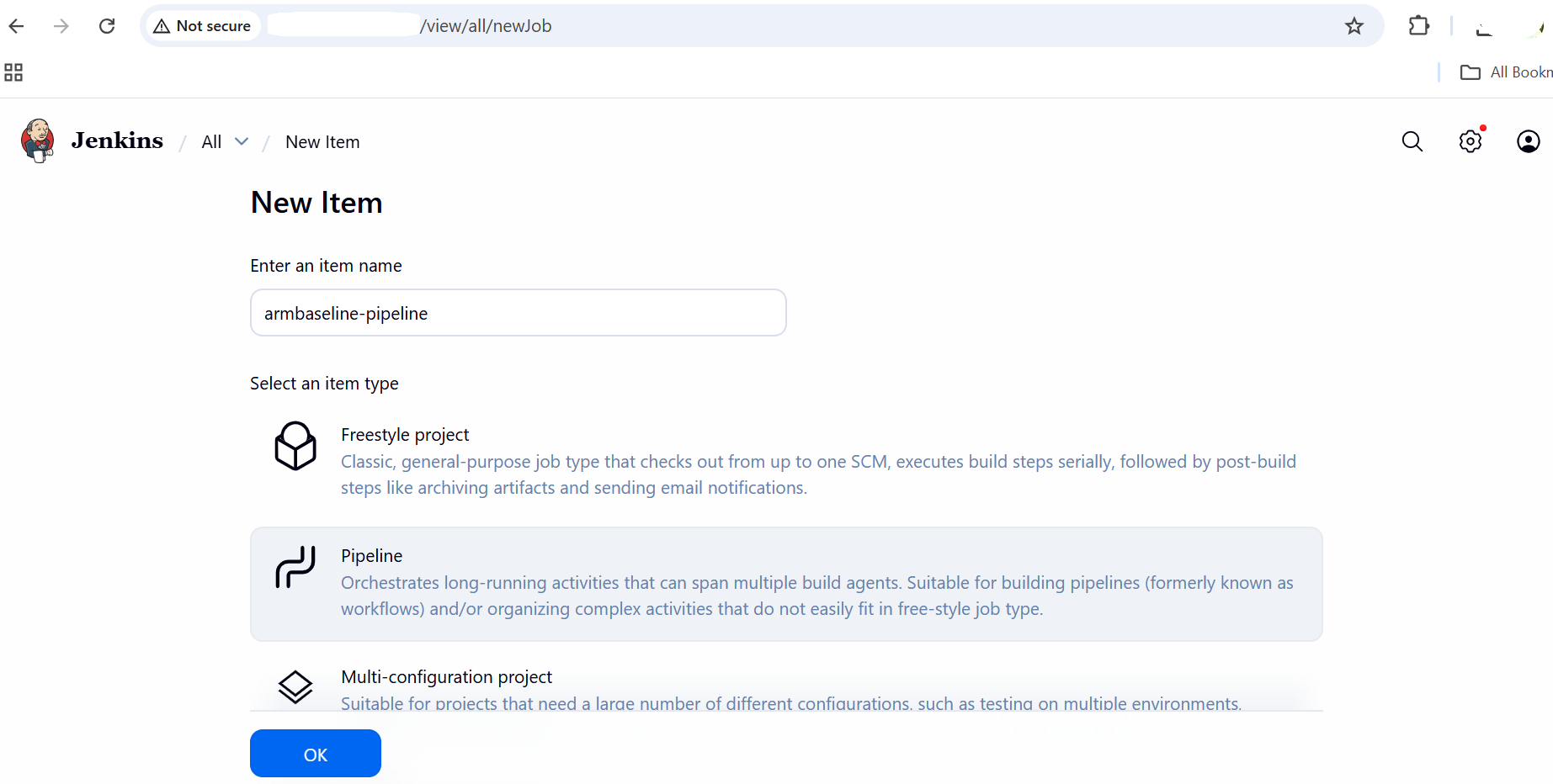1553x784 pixels.
Task: Confirm item creation with OK
Action: (315, 753)
